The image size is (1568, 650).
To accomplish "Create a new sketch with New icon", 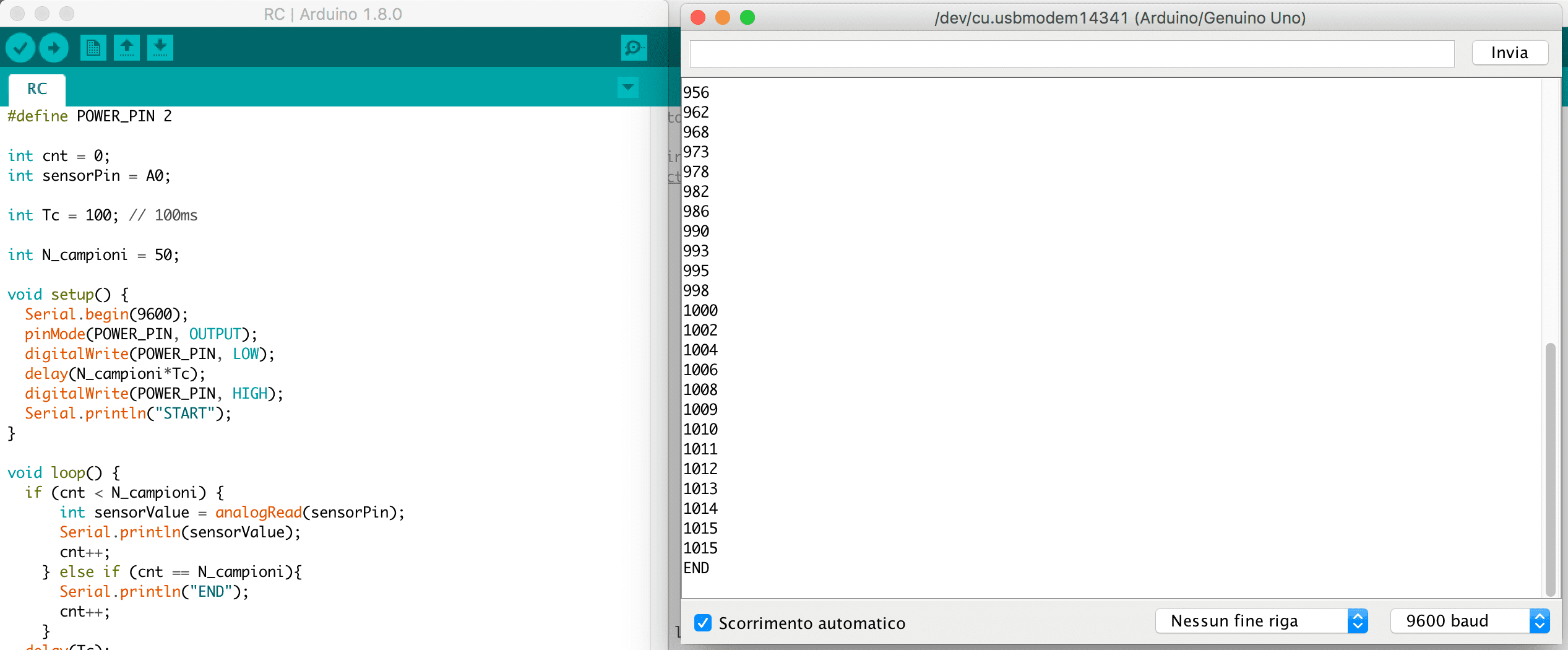I will tap(93, 48).
